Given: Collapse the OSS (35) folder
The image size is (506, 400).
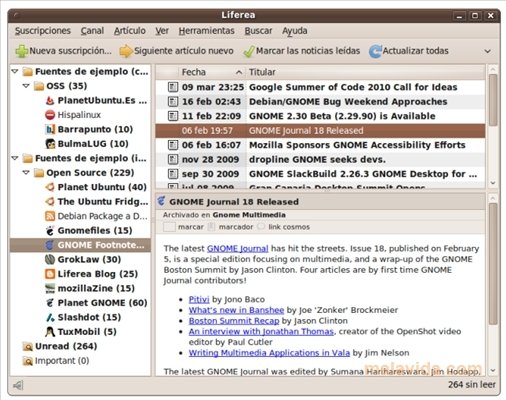Looking at the screenshot, I should (x=26, y=86).
